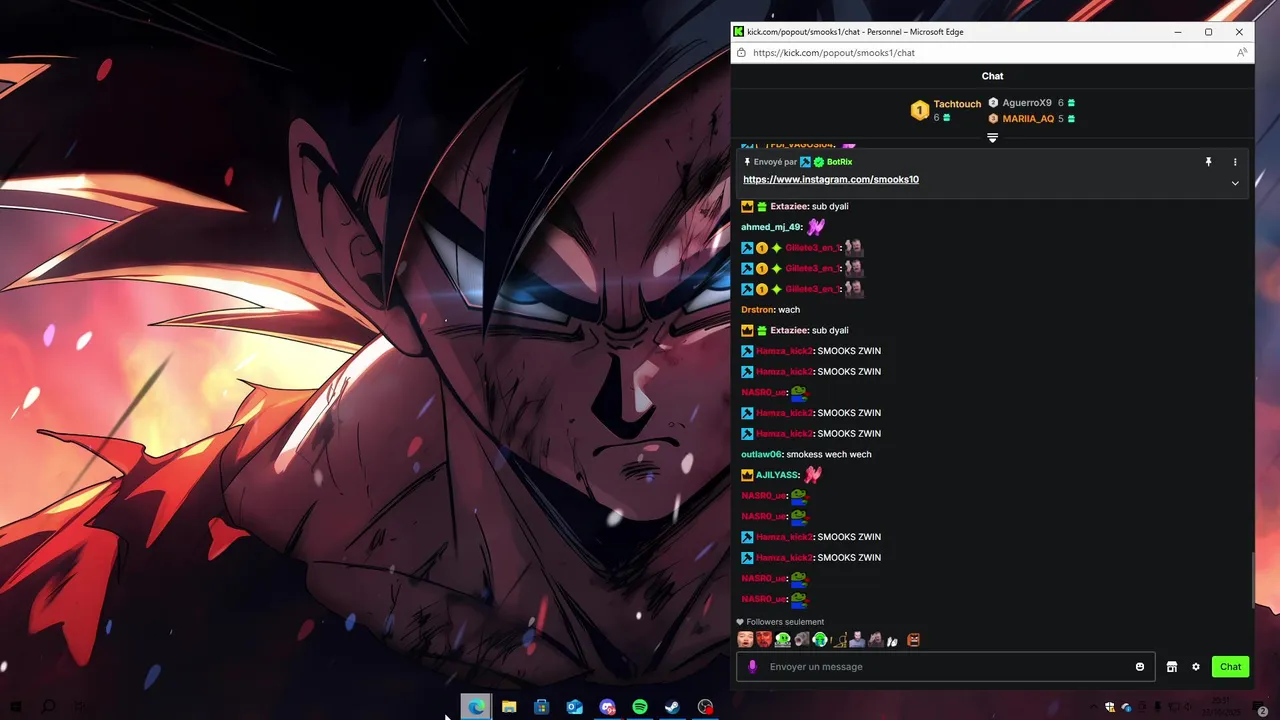The height and width of the screenshot is (720, 1280).
Task: Open Spotify from the taskbar
Action: (x=640, y=707)
